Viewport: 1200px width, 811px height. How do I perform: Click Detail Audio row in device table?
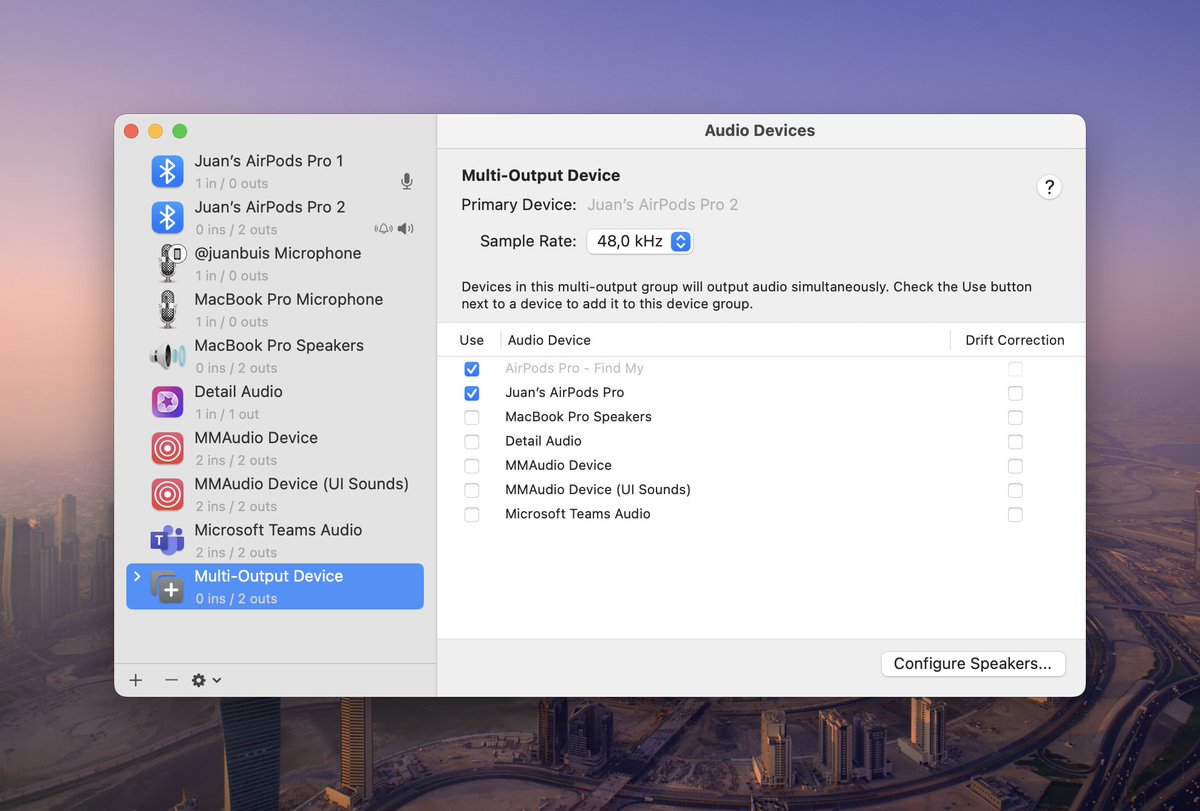761,441
